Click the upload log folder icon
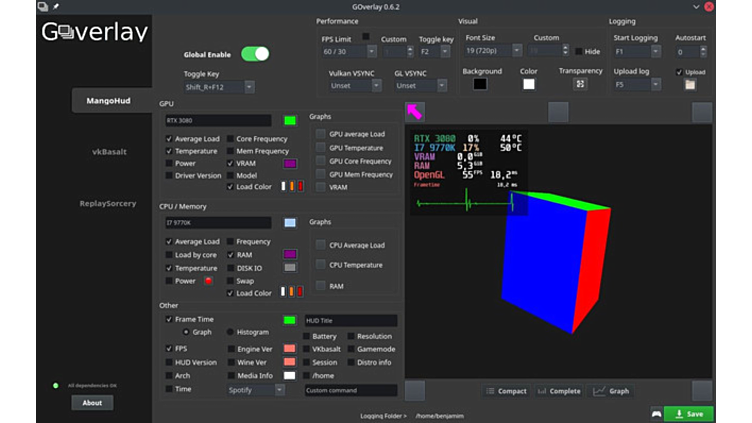The height and width of the screenshot is (423, 752). click(x=690, y=85)
